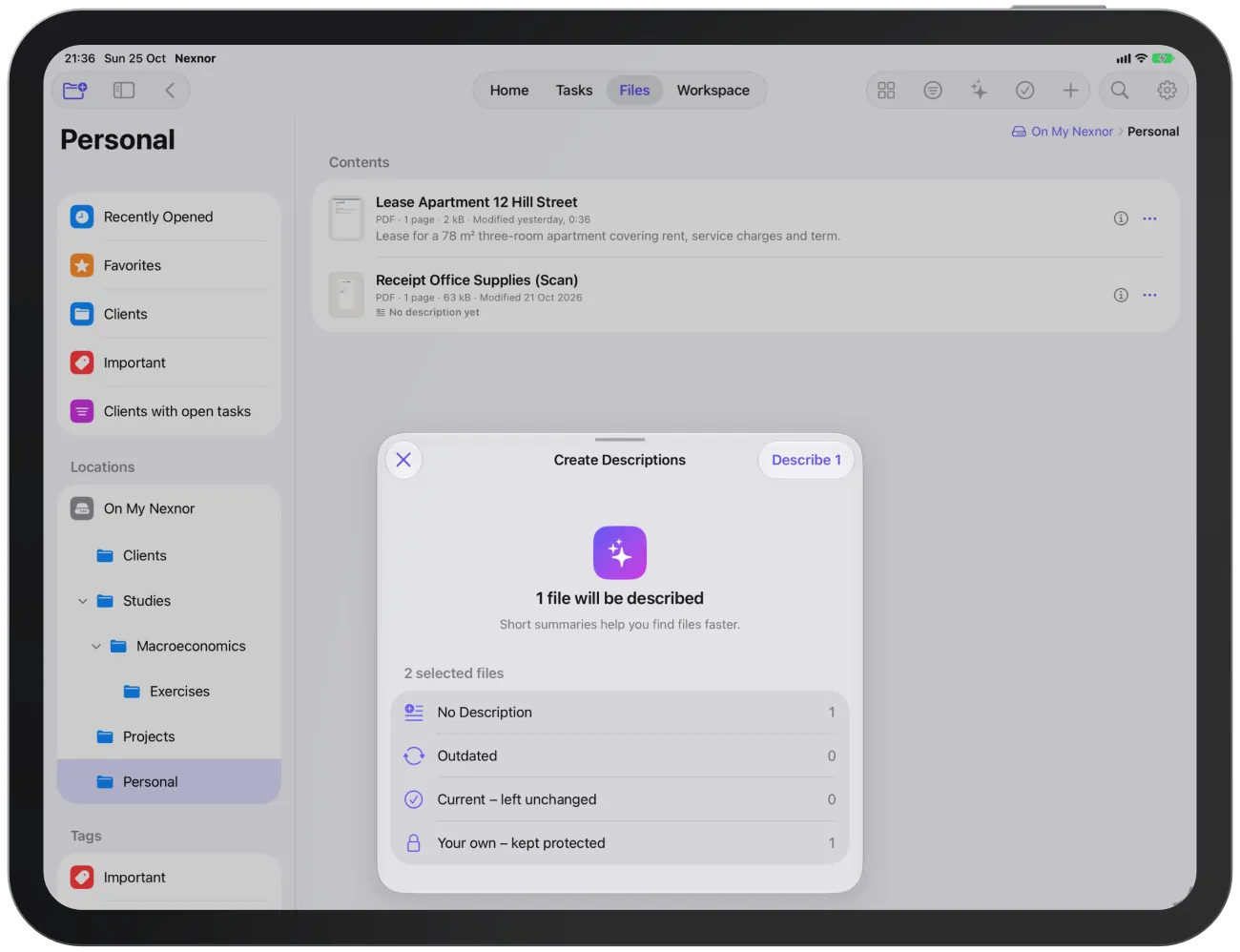Open the Clients smart list with blue icon
The image size is (1240, 952).
pyautogui.click(x=169, y=315)
